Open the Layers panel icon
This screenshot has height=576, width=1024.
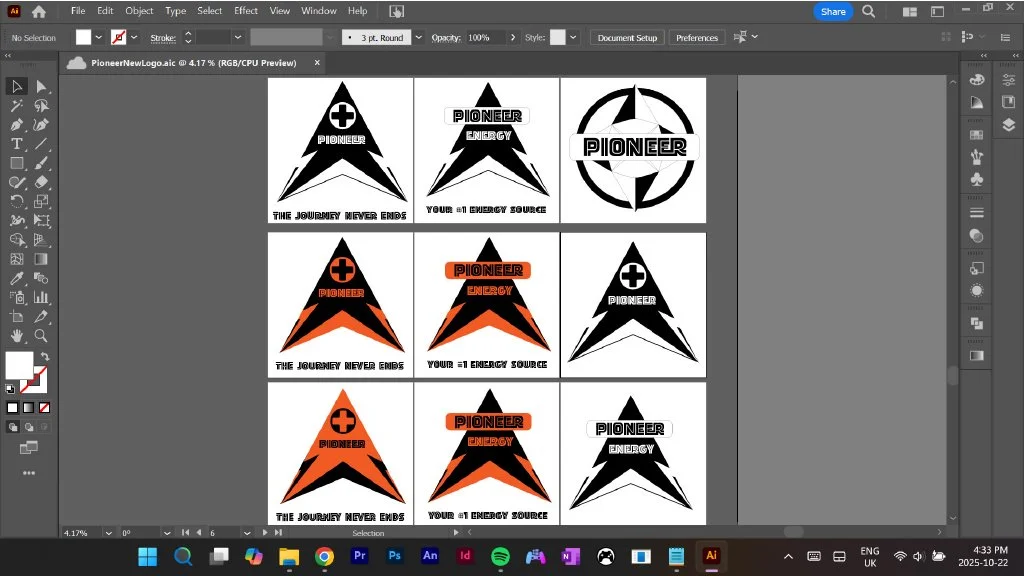pyautogui.click(x=1008, y=125)
